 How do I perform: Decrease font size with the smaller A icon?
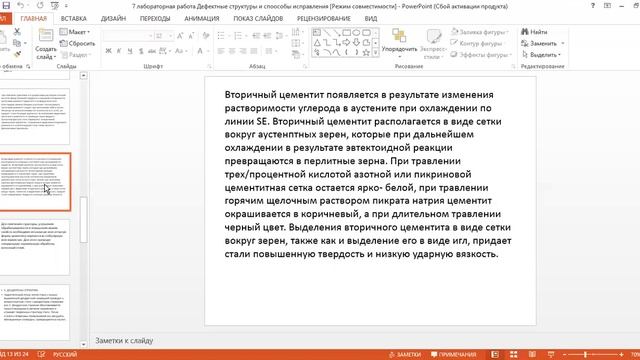click(191, 36)
